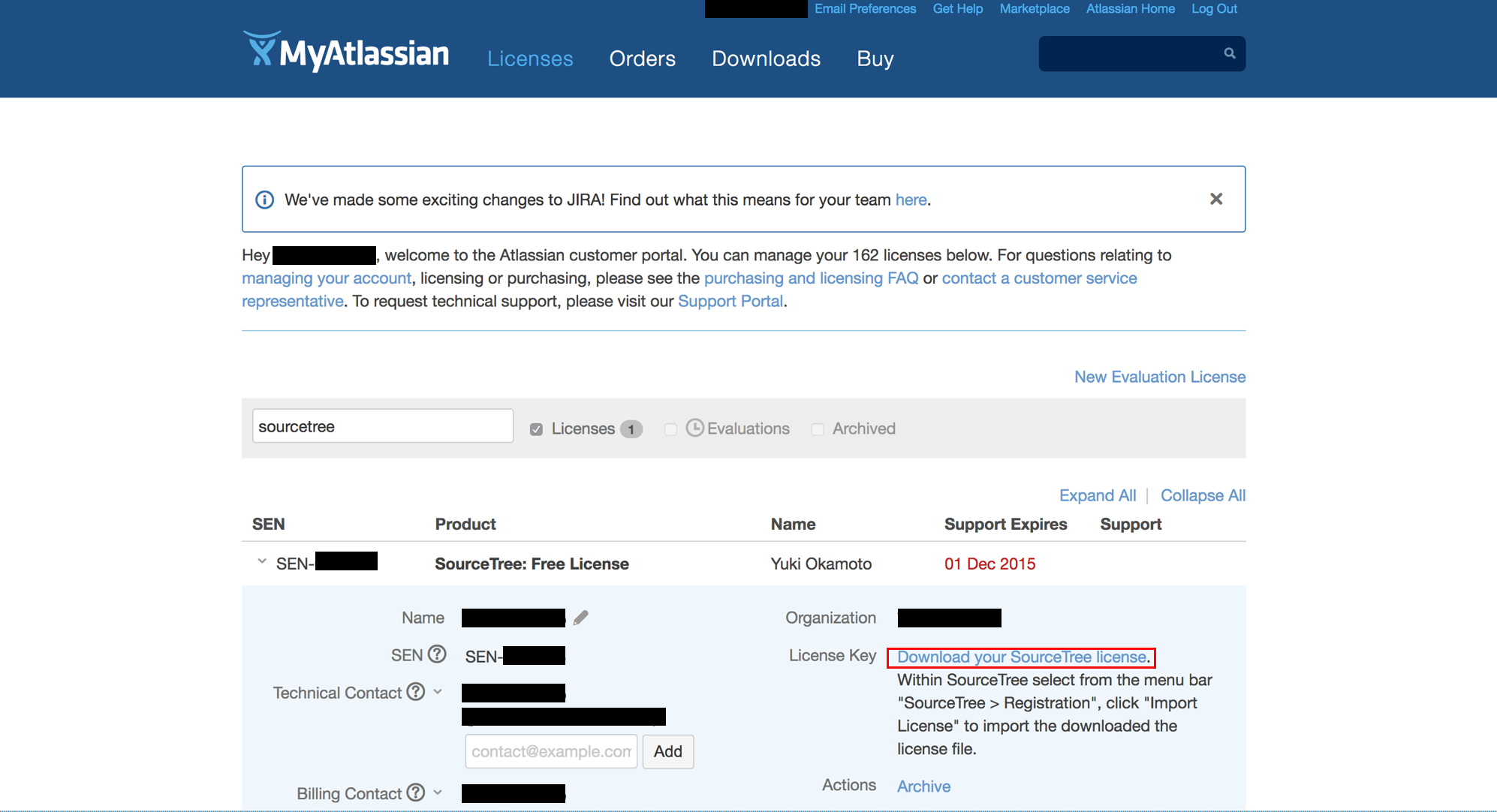This screenshot has width=1497, height=812.
Task: Click the clock icon beside Evaluations
Action: [694, 428]
